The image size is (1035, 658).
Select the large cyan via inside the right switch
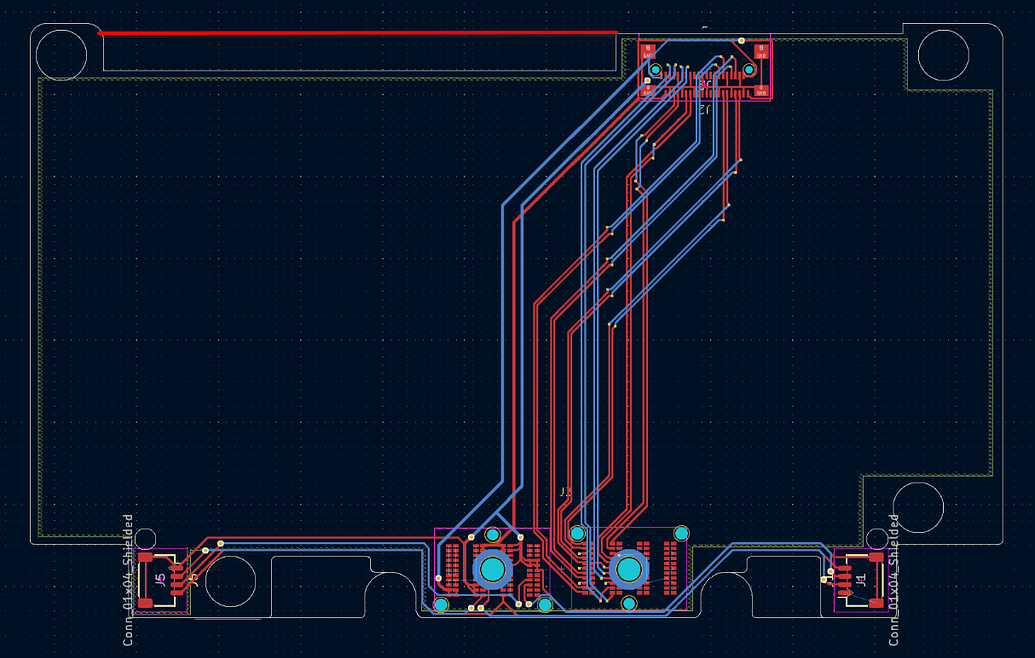pos(631,570)
